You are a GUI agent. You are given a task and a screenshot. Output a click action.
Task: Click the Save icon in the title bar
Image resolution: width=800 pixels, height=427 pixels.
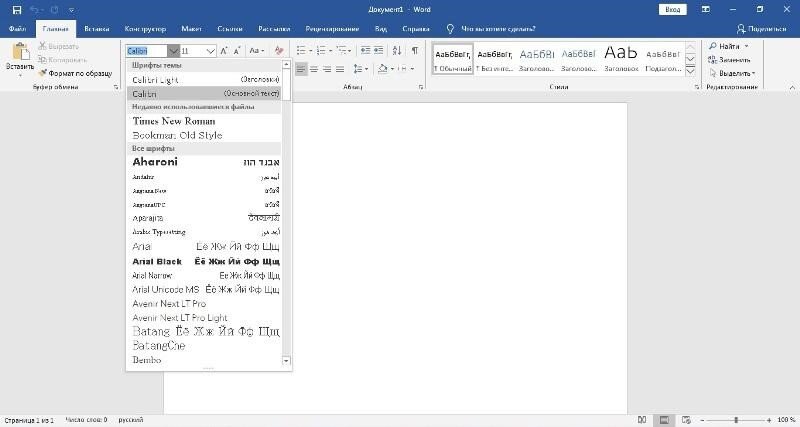pos(17,10)
